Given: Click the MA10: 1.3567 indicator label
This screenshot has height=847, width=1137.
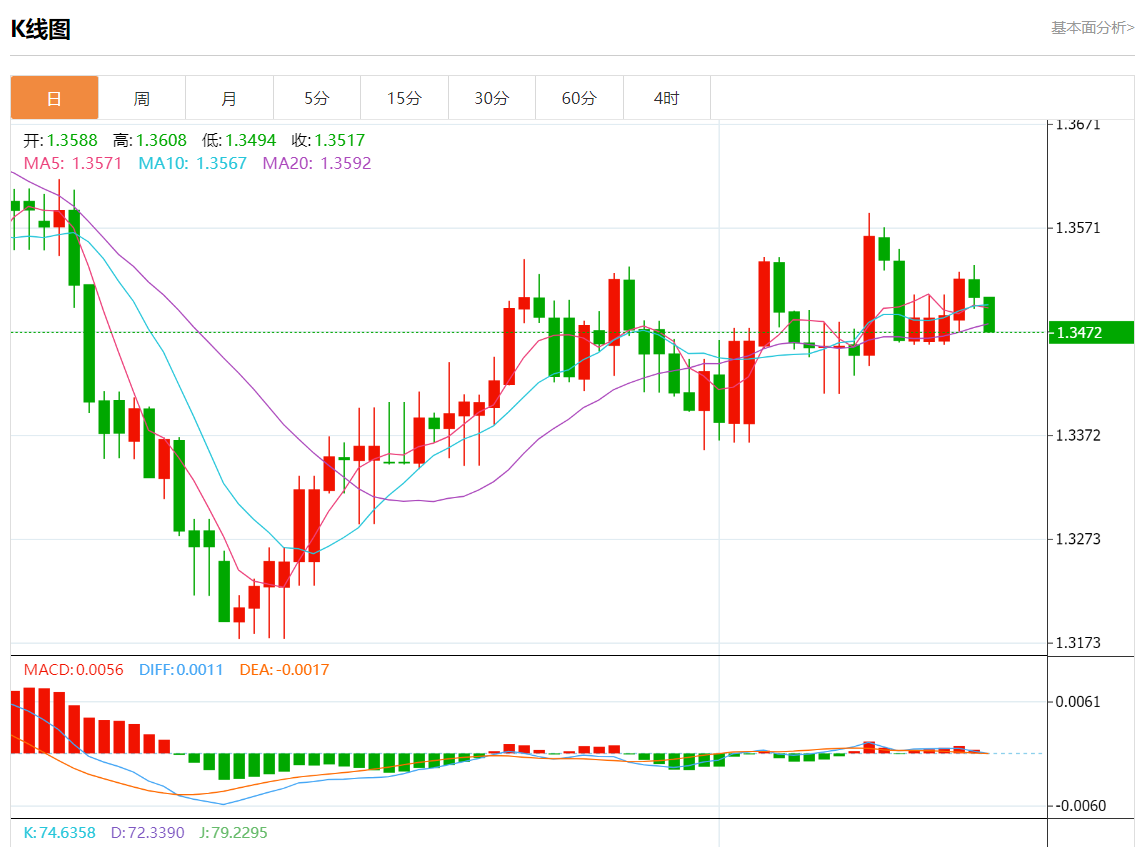Looking at the screenshot, I should click(x=192, y=163).
